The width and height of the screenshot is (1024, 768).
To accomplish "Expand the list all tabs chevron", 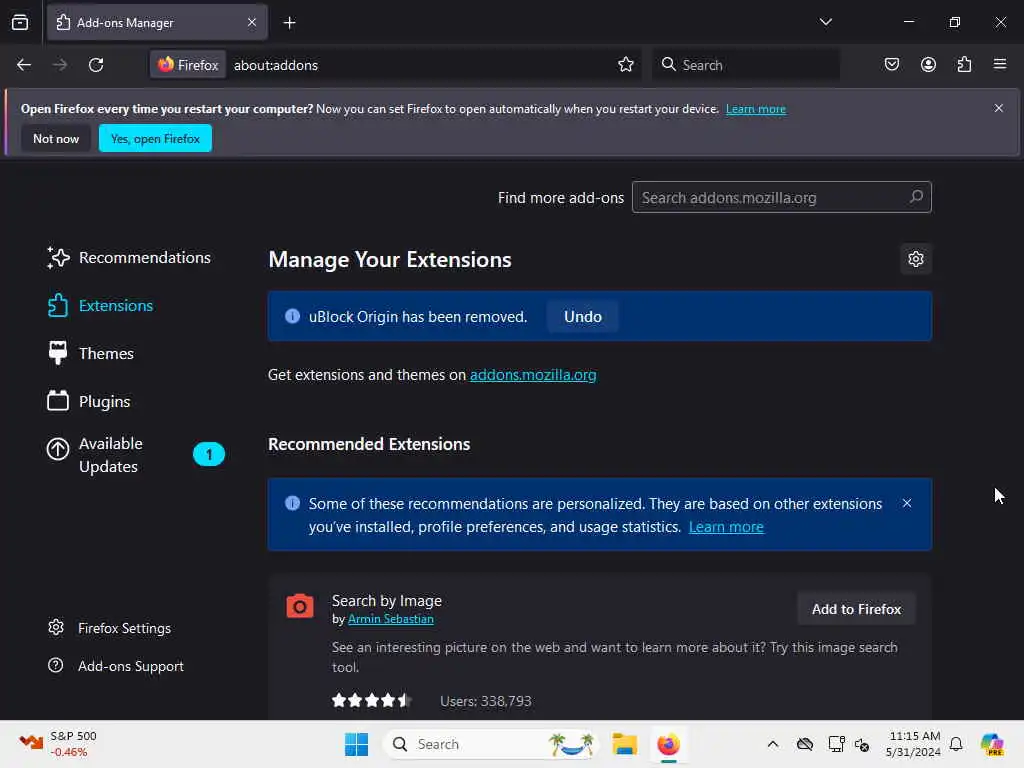I will [x=825, y=22].
